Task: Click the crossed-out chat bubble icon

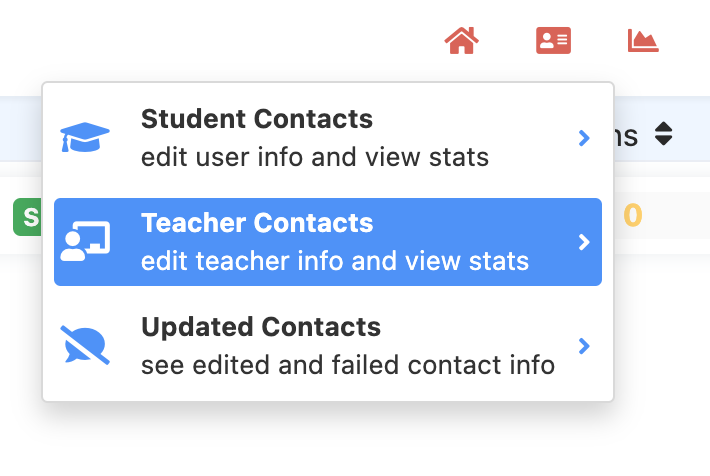Action: 85,346
